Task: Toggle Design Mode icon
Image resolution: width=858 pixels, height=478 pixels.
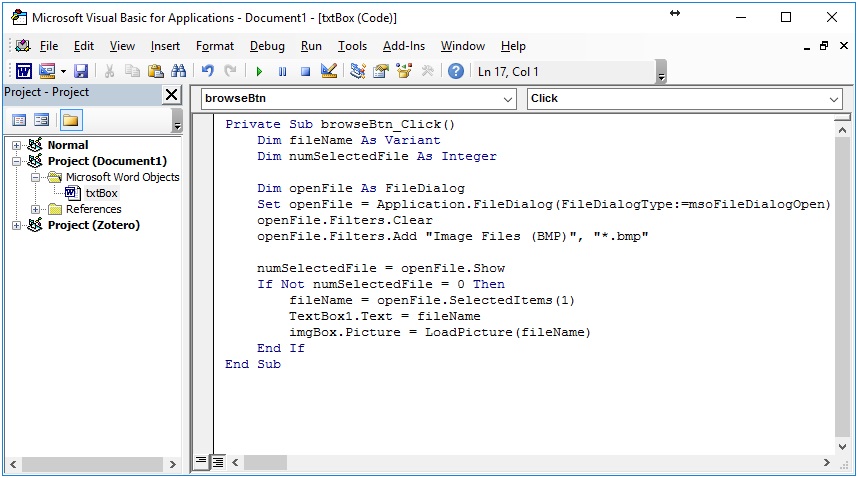Action: point(329,71)
